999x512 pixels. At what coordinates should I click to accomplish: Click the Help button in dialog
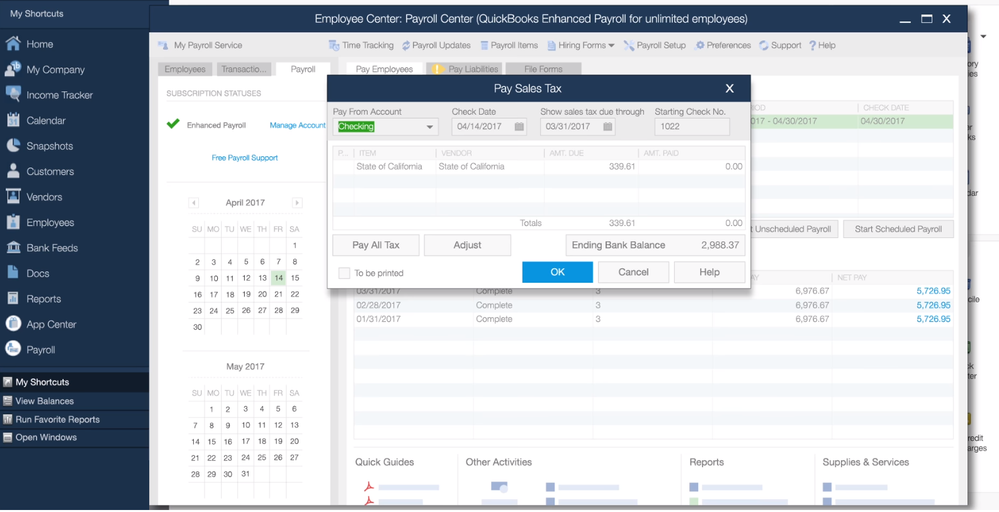[x=709, y=272]
